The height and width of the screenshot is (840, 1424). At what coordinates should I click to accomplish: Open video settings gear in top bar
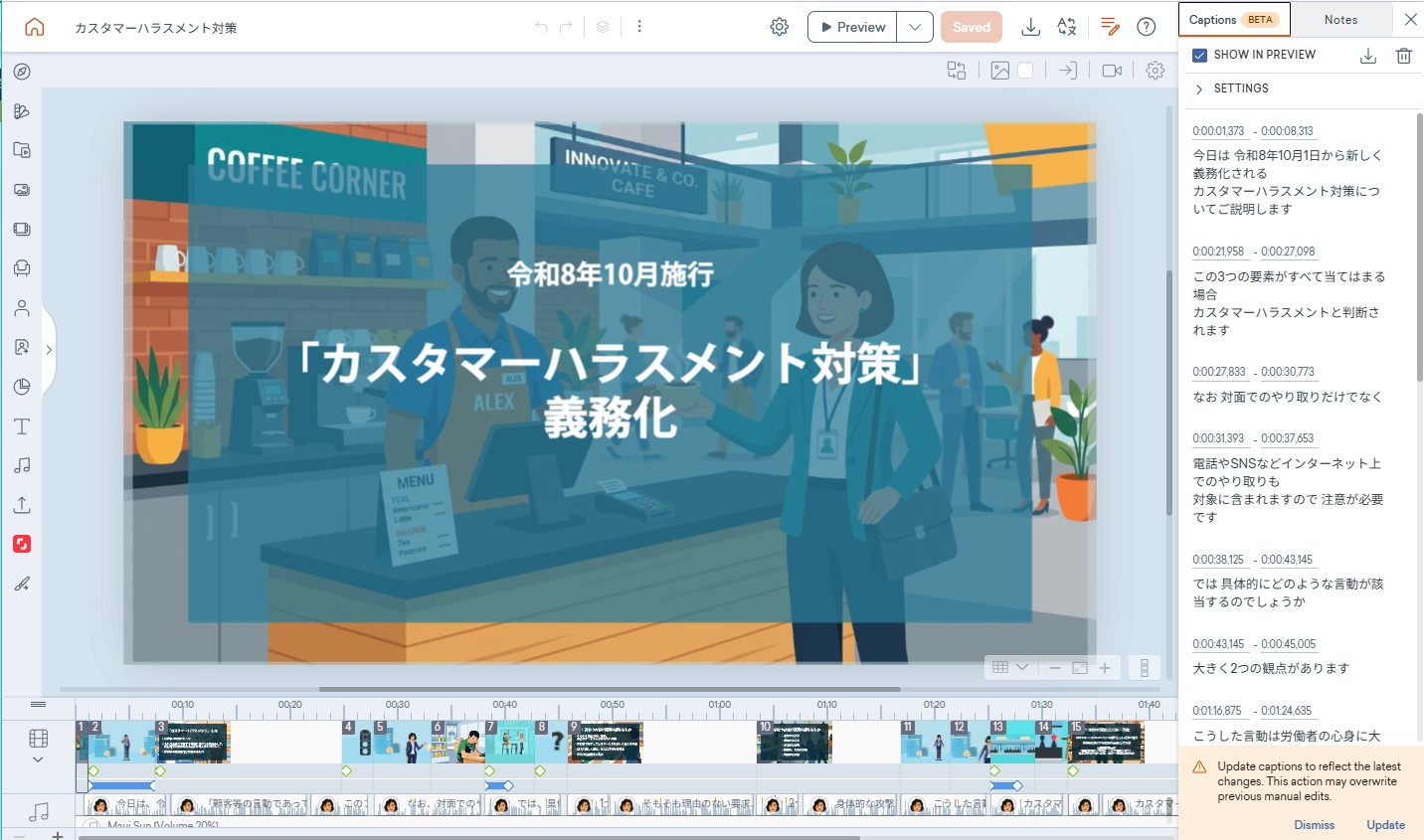click(780, 27)
